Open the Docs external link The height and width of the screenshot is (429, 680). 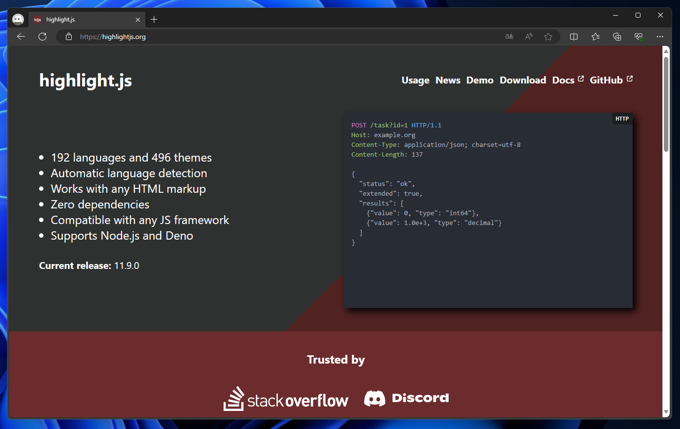568,80
